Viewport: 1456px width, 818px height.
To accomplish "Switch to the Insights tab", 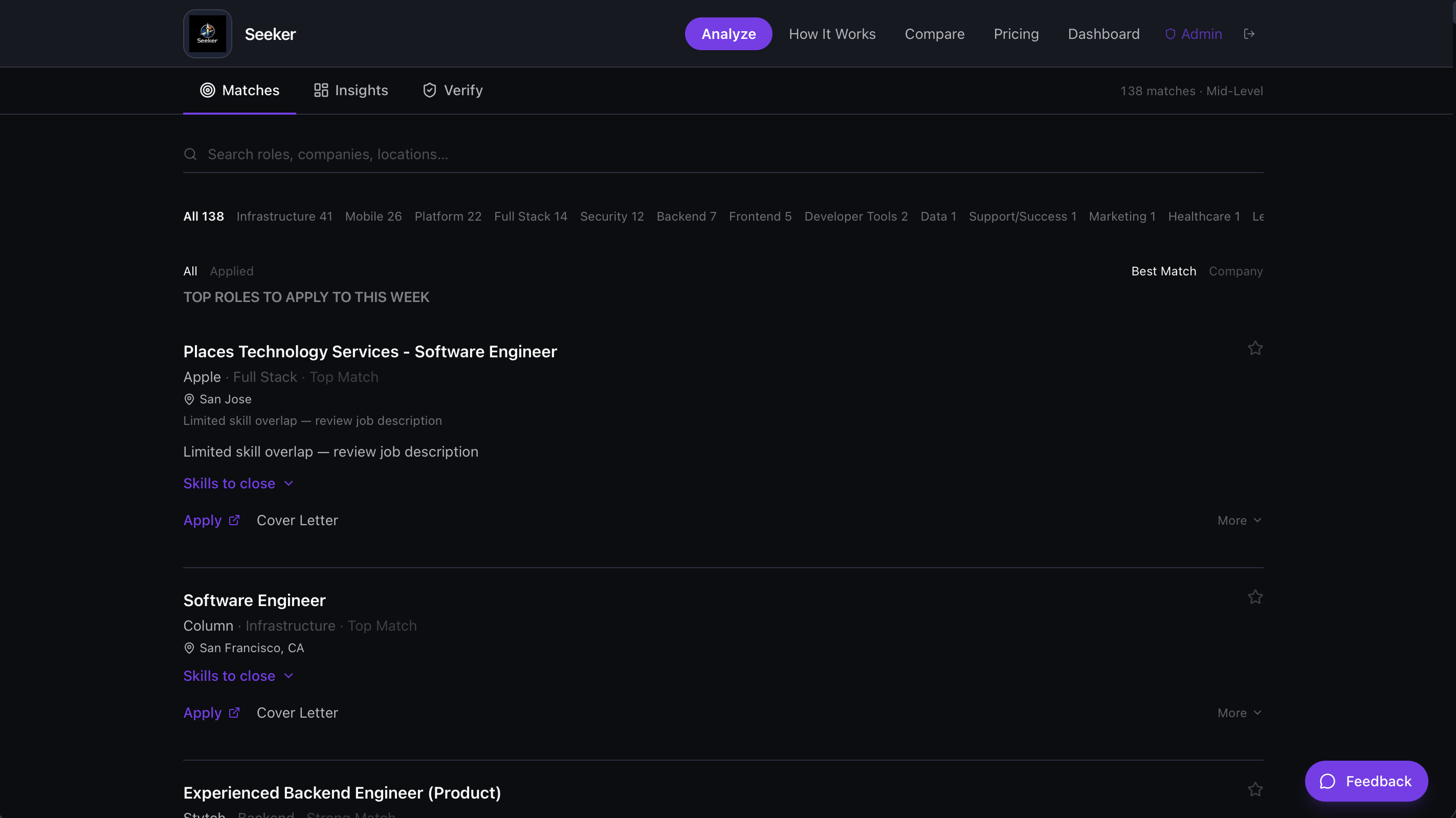I will coord(351,91).
